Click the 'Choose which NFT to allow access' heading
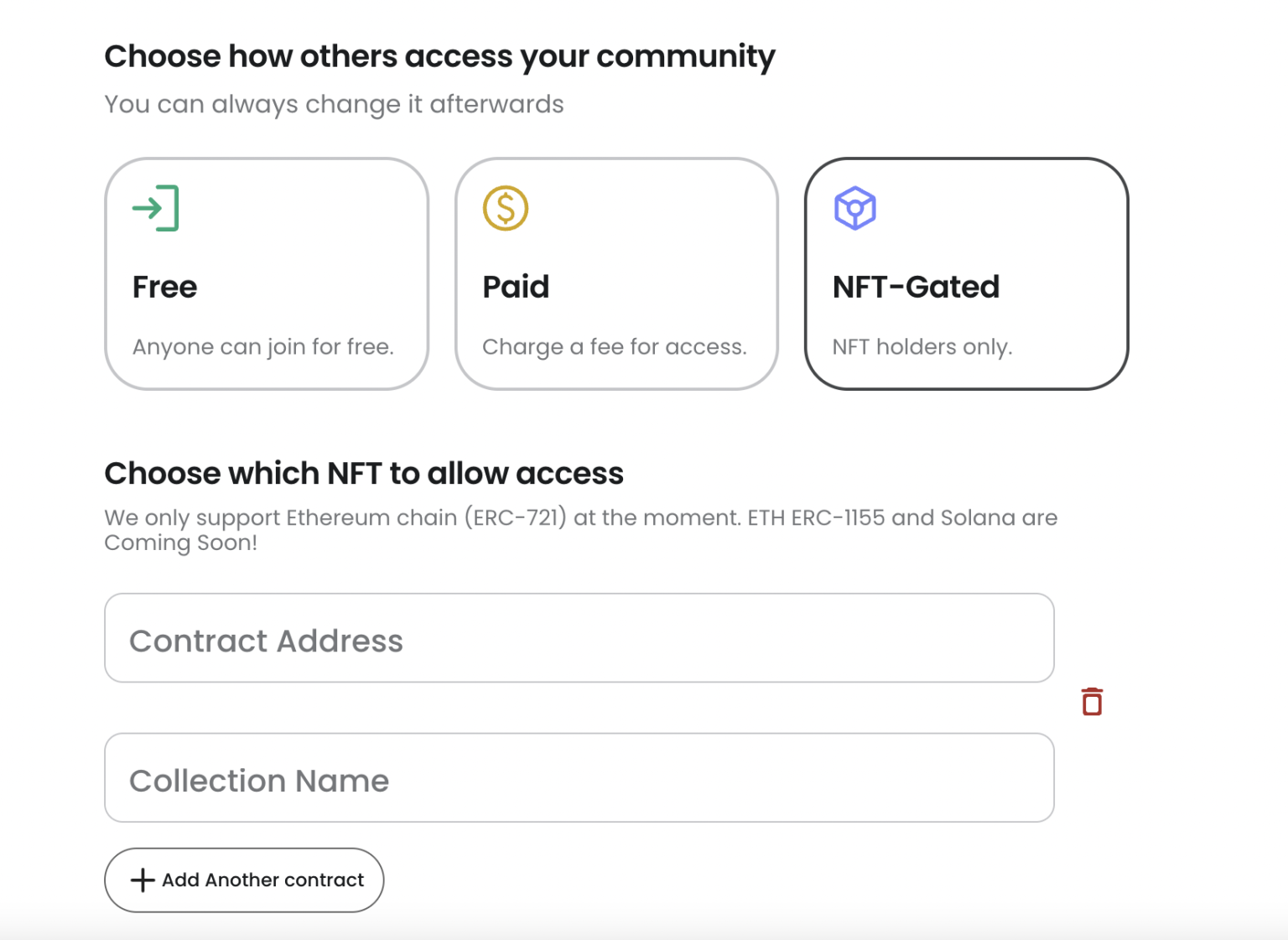 [x=364, y=473]
